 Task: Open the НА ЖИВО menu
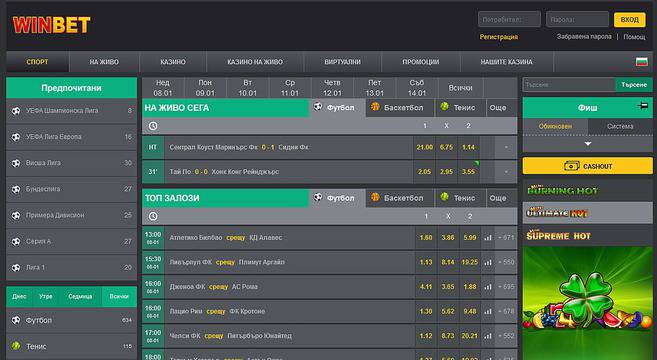coord(104,62)
